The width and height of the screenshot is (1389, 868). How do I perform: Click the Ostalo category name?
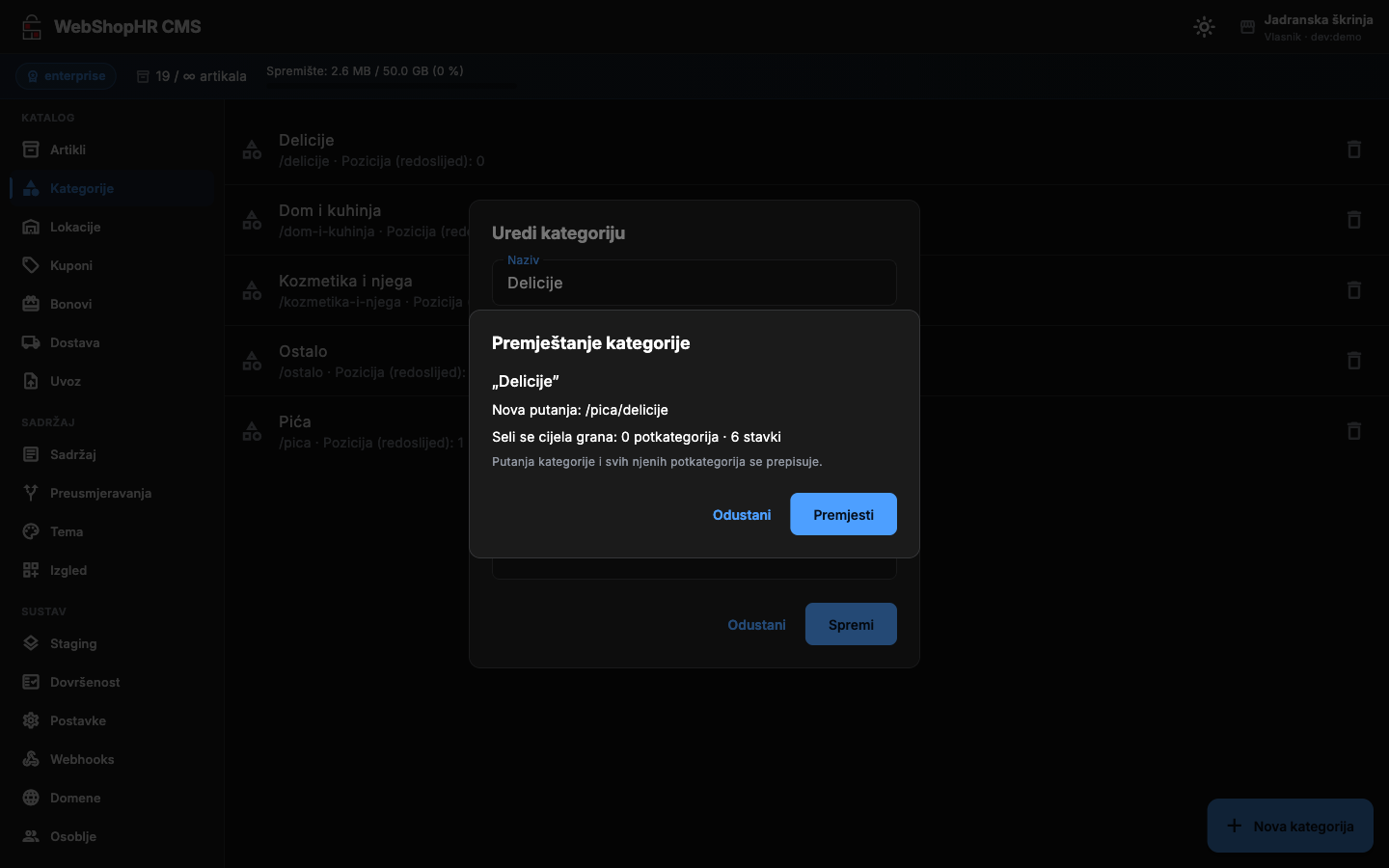[303, 351]
